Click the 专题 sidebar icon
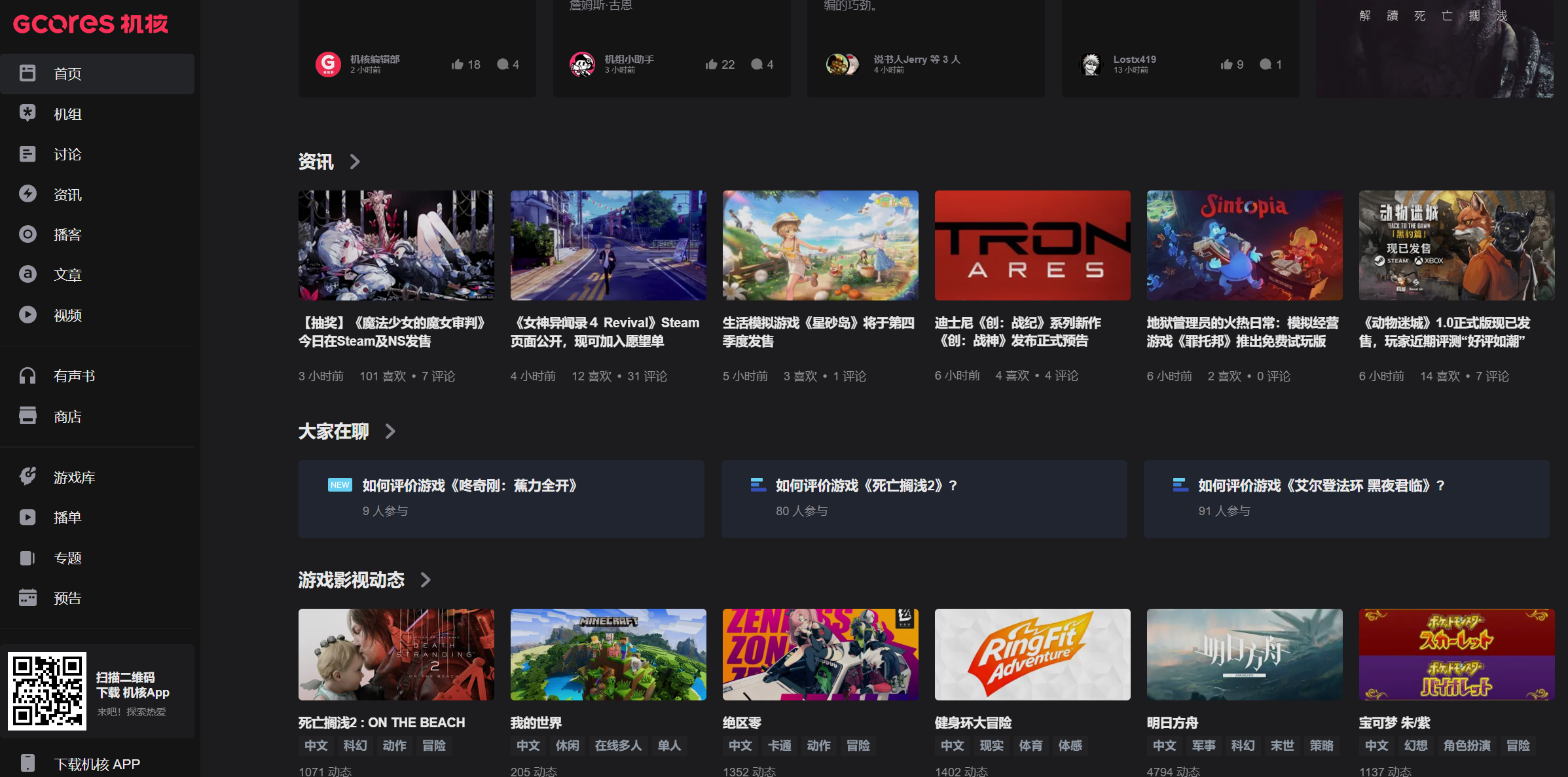The image size is (1568, 777). [x=27, y=558]
